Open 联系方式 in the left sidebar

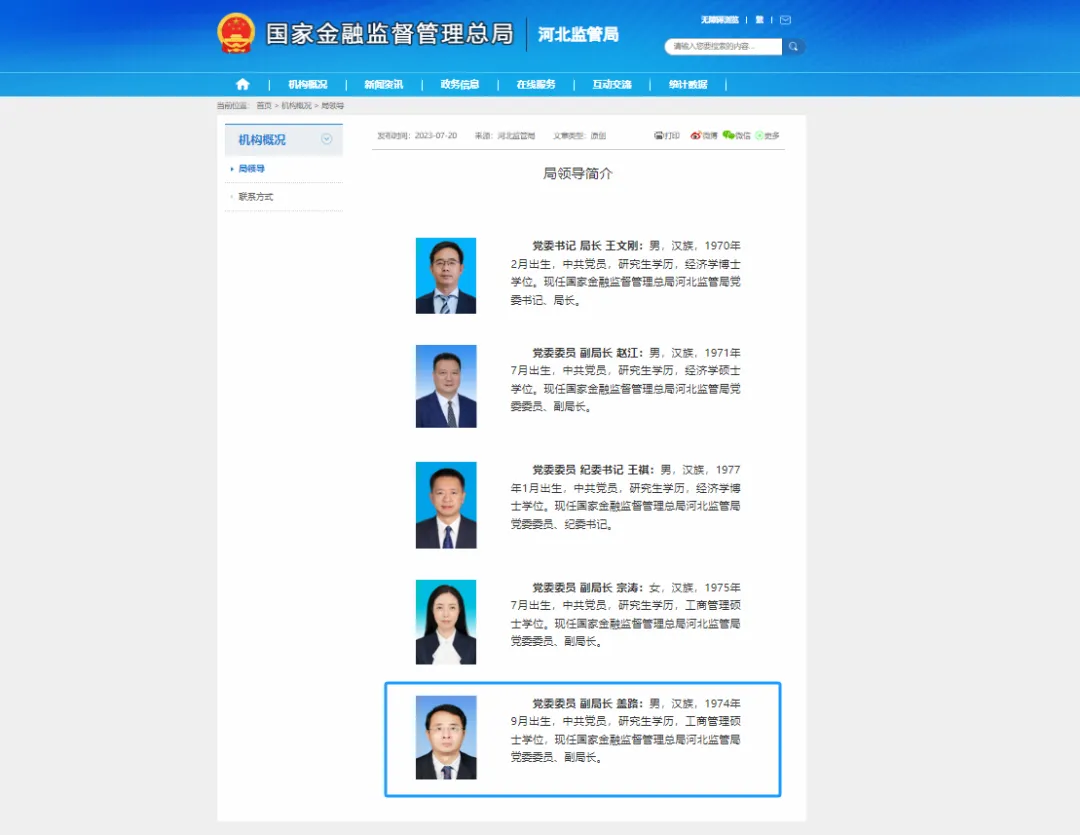pos(256,197)
